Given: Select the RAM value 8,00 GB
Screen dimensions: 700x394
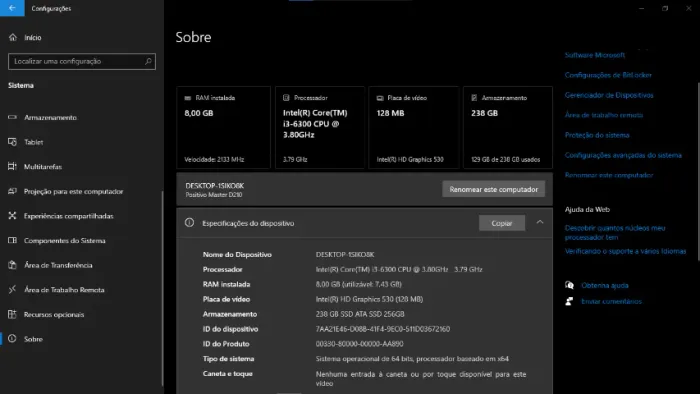Looking at the screenshot, I should point(199,113).
